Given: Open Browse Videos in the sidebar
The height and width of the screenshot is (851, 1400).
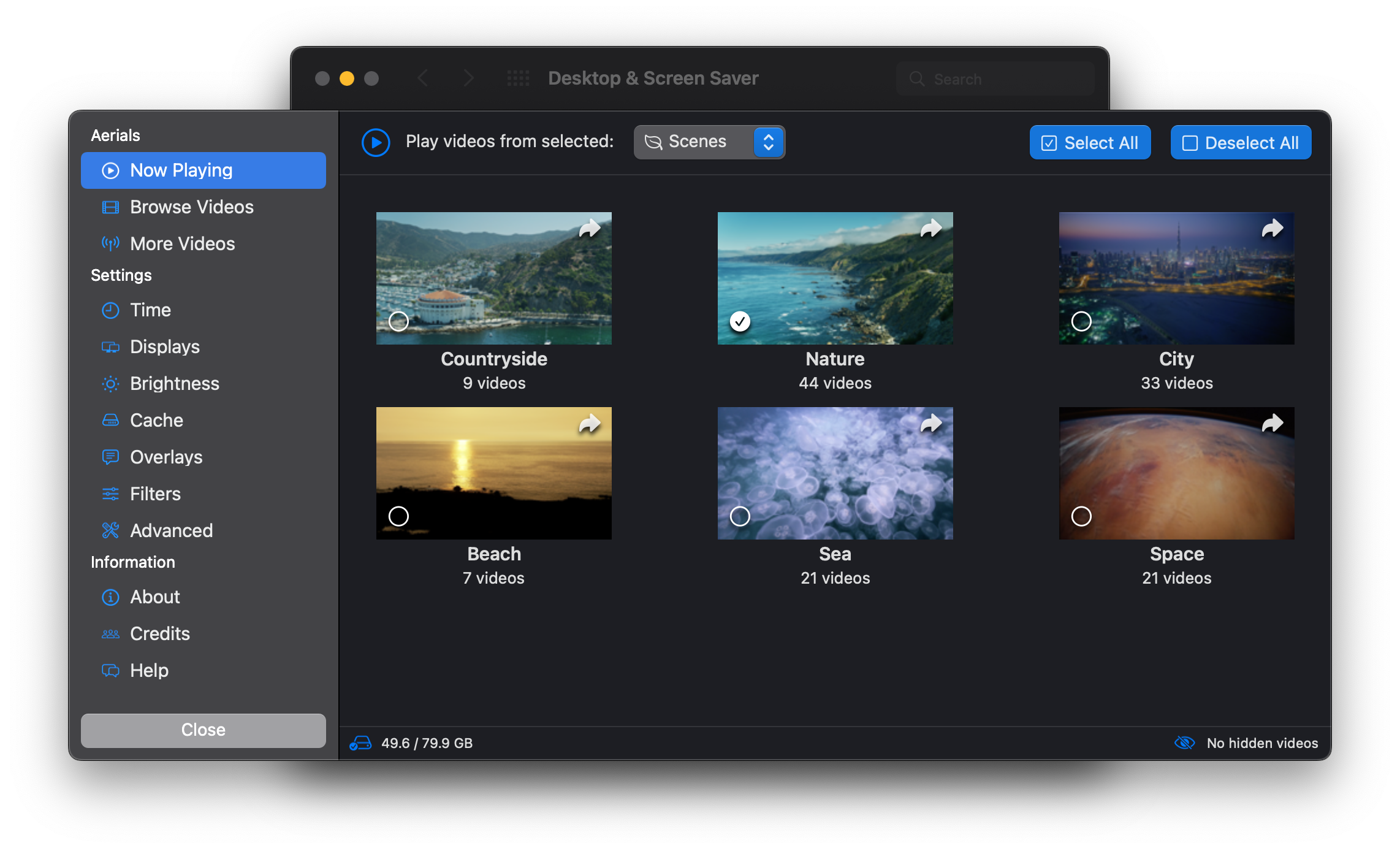Looking at the screenshot, I should point(191,207).
